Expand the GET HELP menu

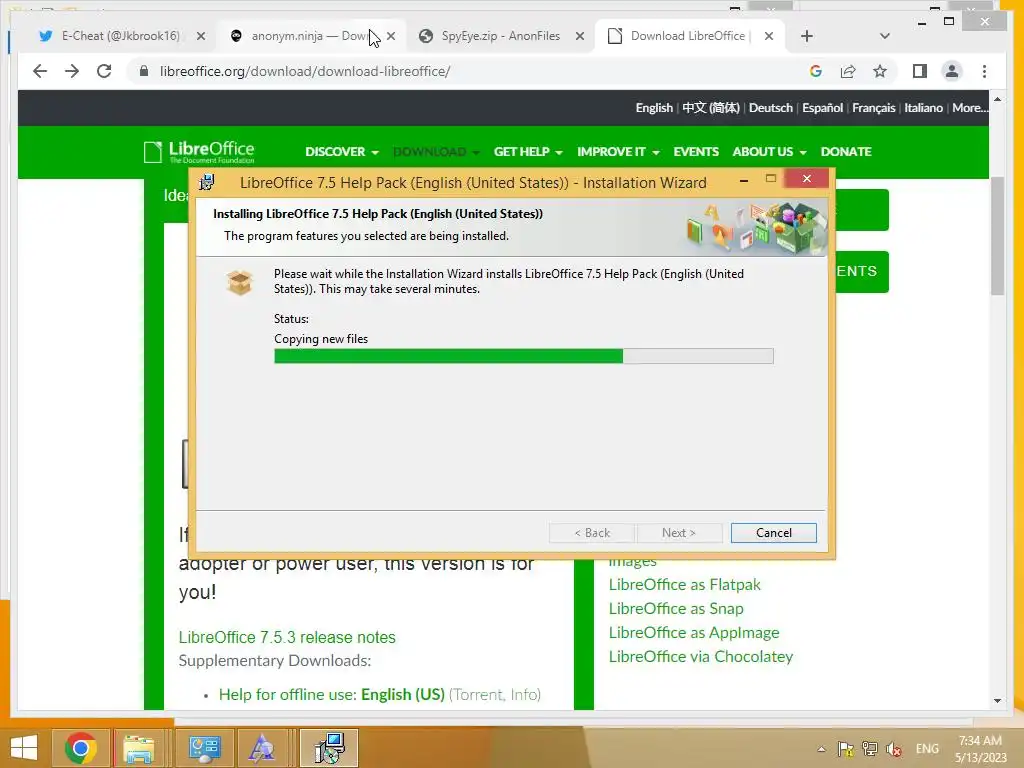(x=528, y=152)
